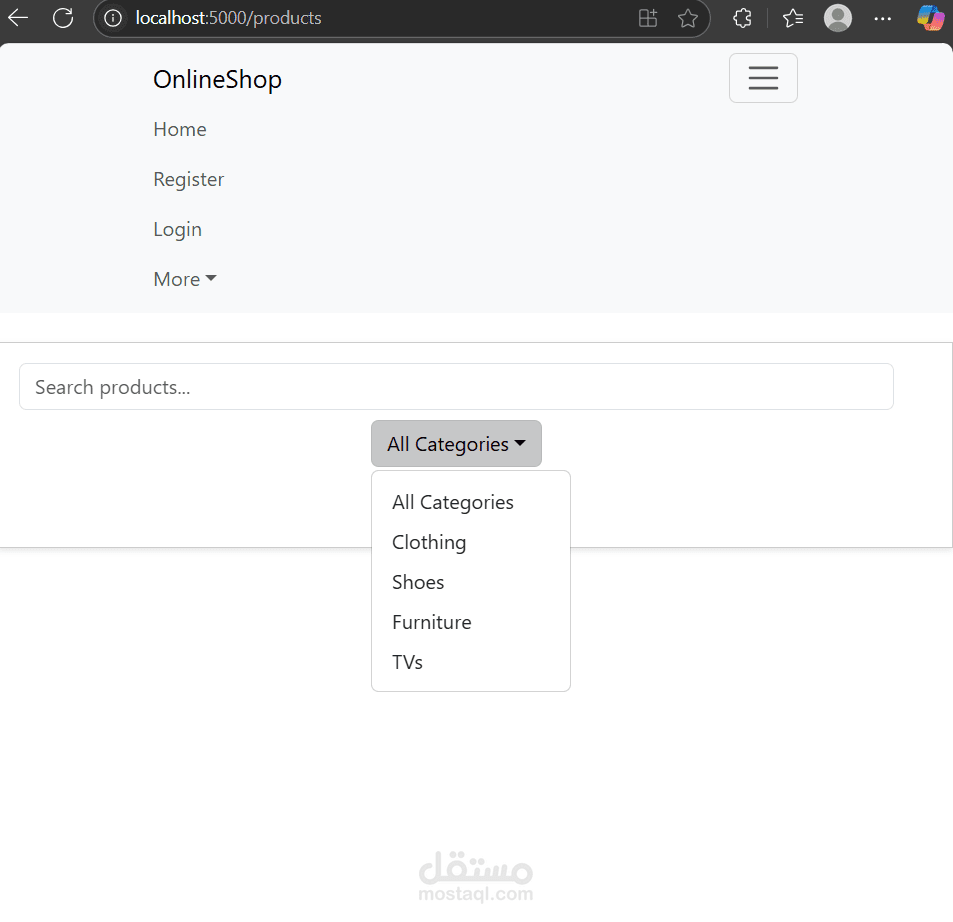The width and height of the screenshot is (953, 922).
Task: Open the Login nav link
Action: (x=177, y=230)
